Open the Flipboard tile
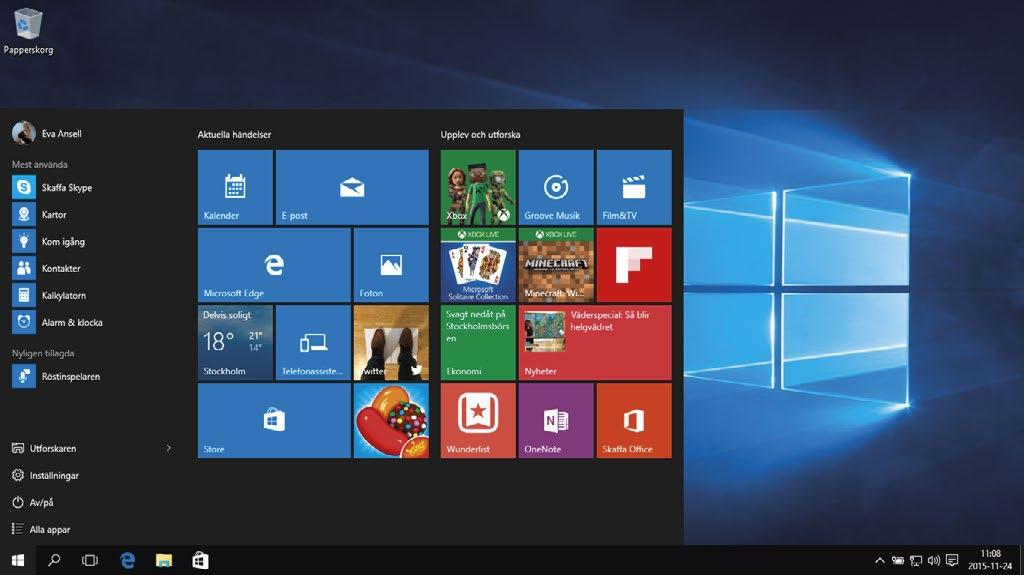Viewport: 1024px width, 575px height. pos(633,265)
